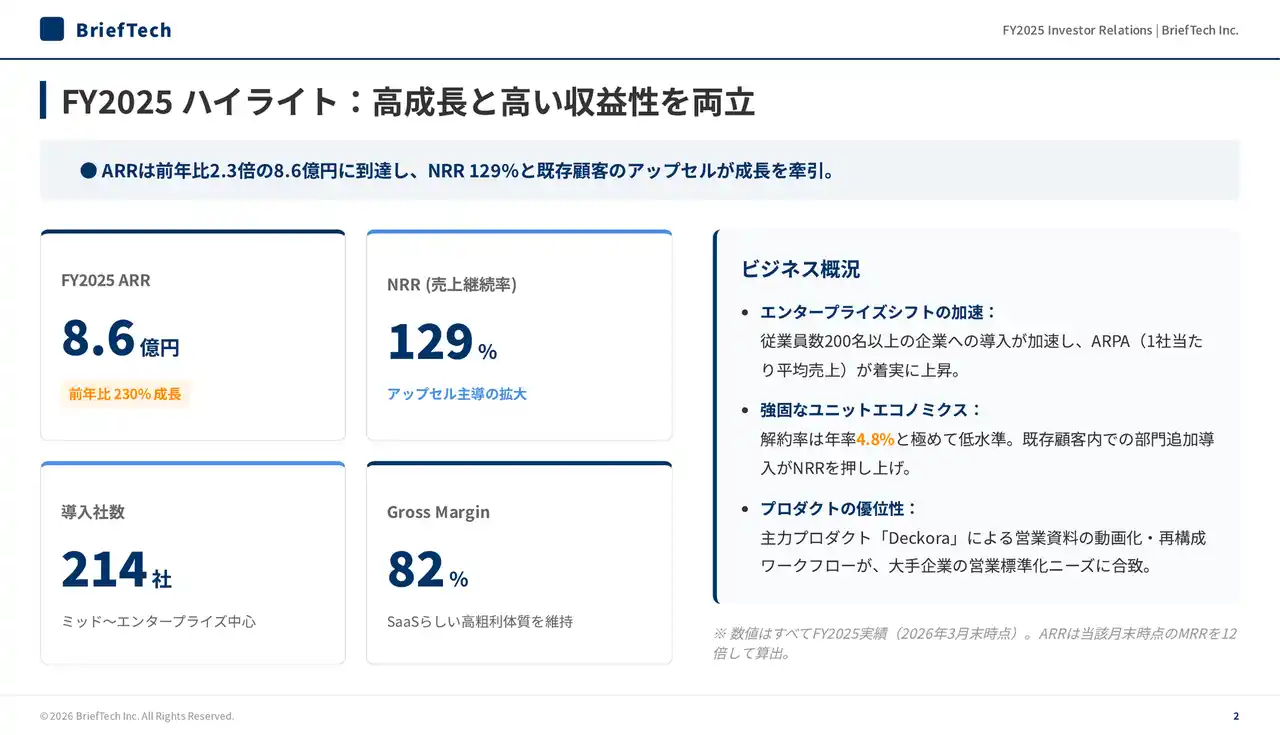
Task: Click the 8.6億円 ARR value
Action: [120, 338]
